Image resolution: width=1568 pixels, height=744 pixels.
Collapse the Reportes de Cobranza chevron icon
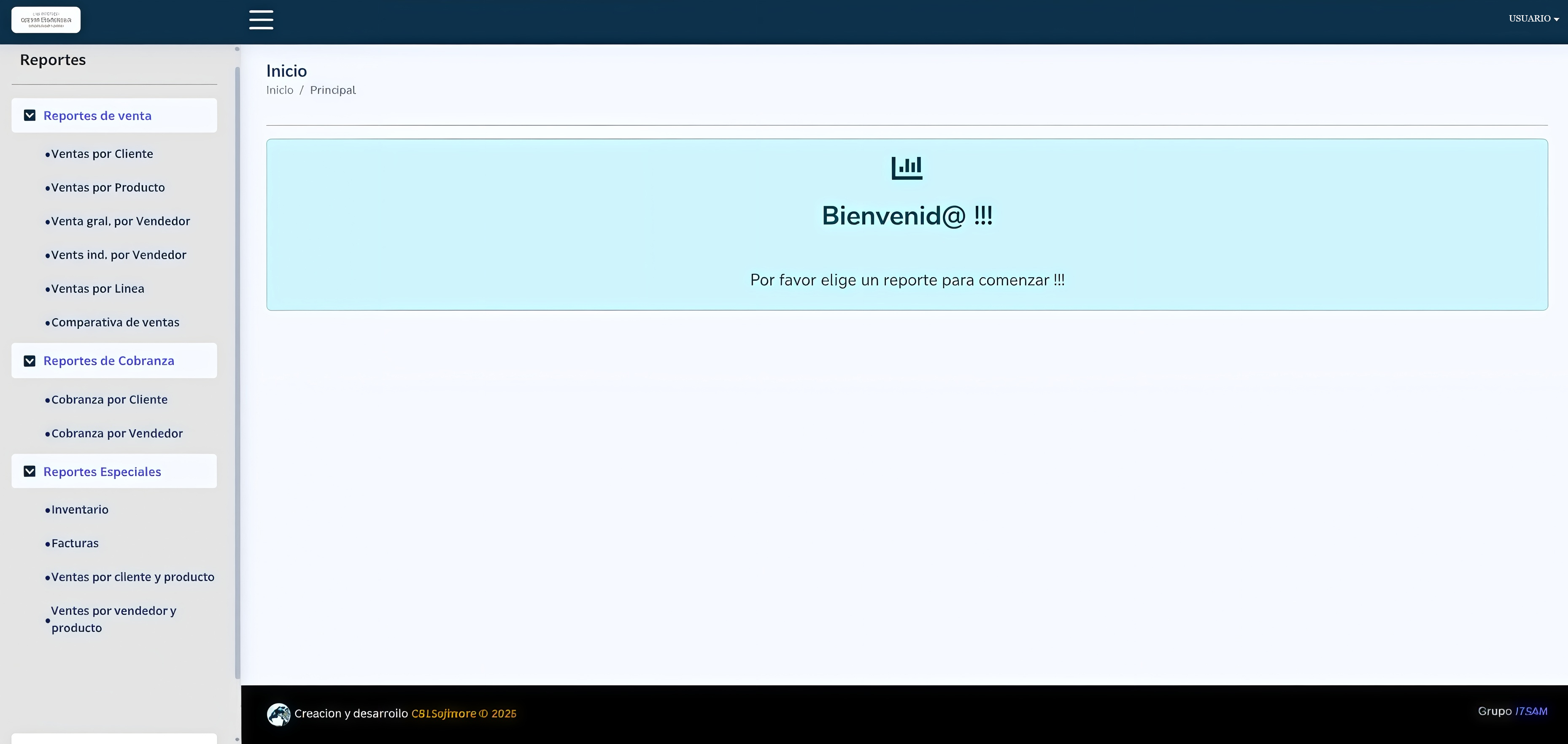tap(29, 361)
